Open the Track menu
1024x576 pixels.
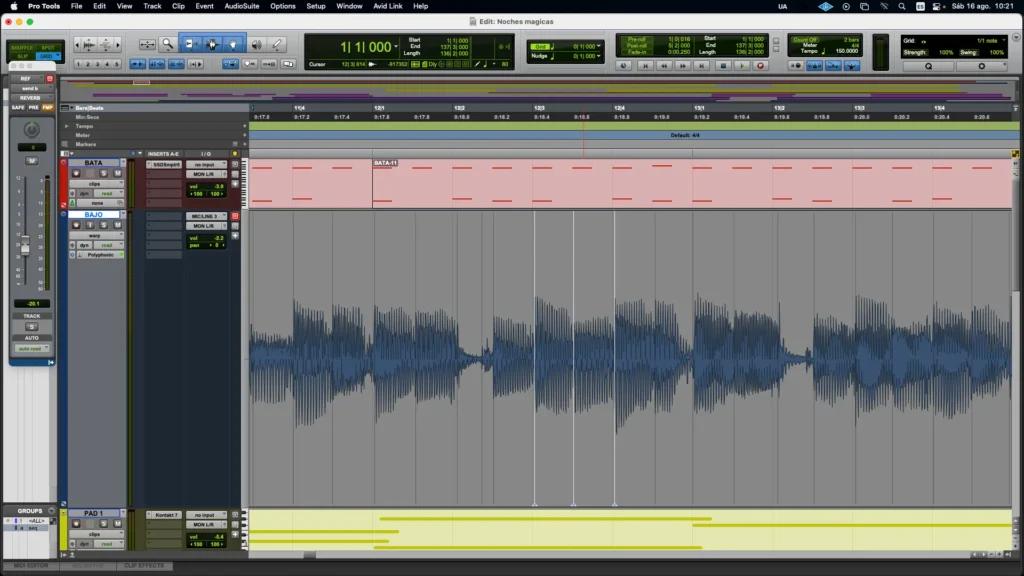(152, 6)
